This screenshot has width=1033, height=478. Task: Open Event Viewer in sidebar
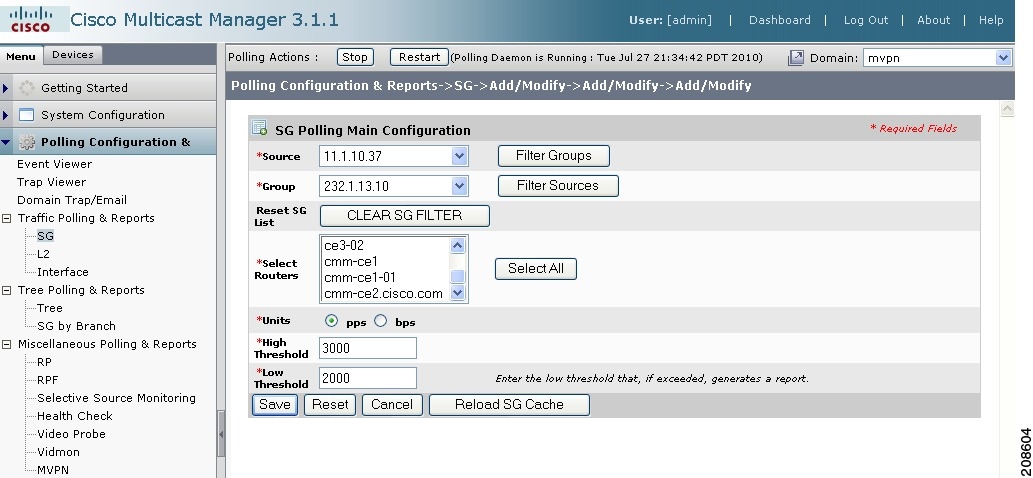[x=55, y=164]
